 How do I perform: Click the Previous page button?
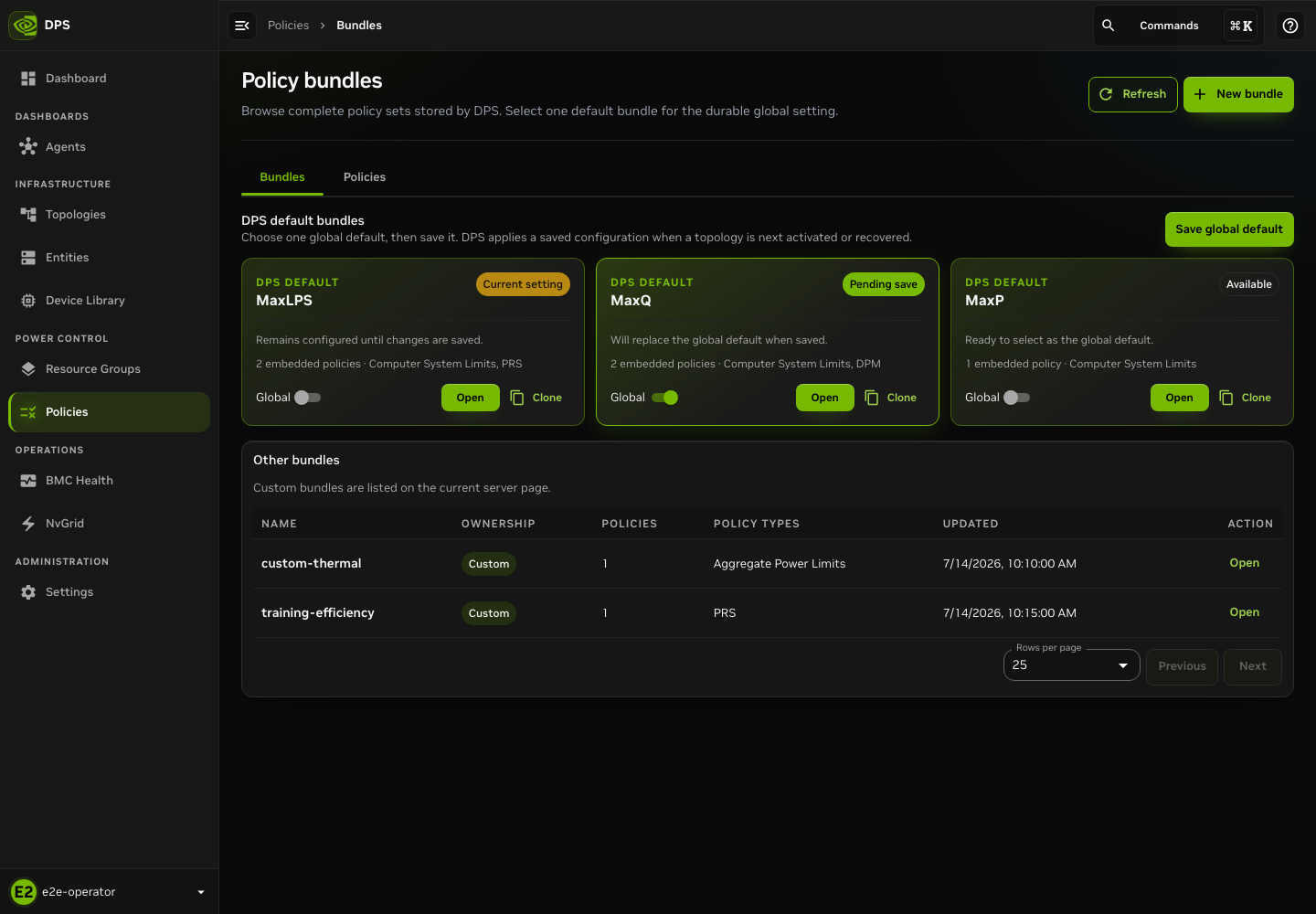[1182, 666]
